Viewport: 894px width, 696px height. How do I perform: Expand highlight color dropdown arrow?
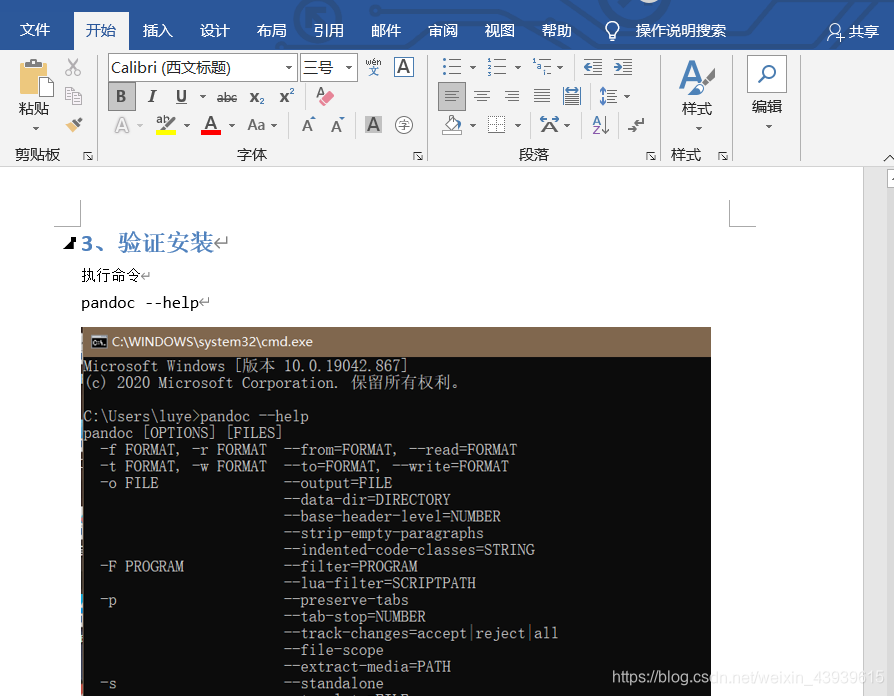coord(186,125)
